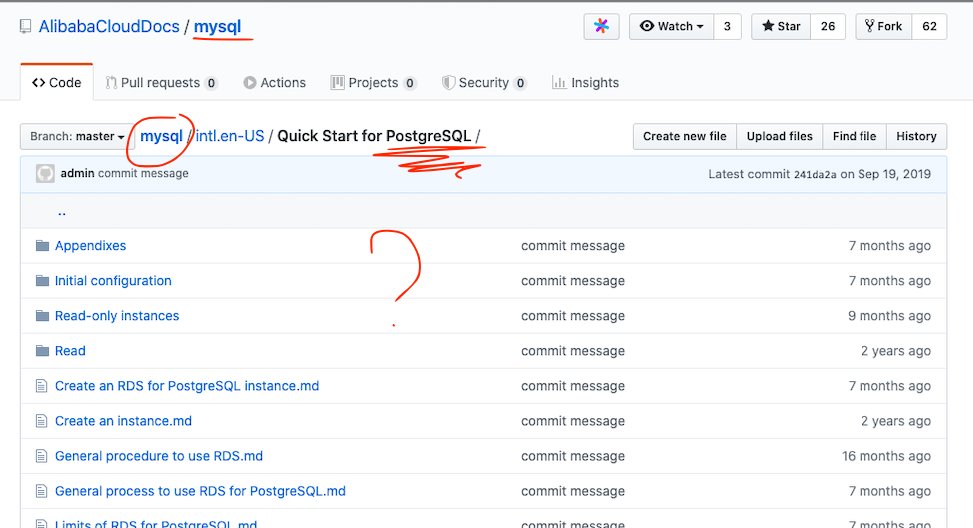Viewport: 973px width, 528px height.
Task: Open the AlibabaCloudDocs organization link
Action: point(109,27)
